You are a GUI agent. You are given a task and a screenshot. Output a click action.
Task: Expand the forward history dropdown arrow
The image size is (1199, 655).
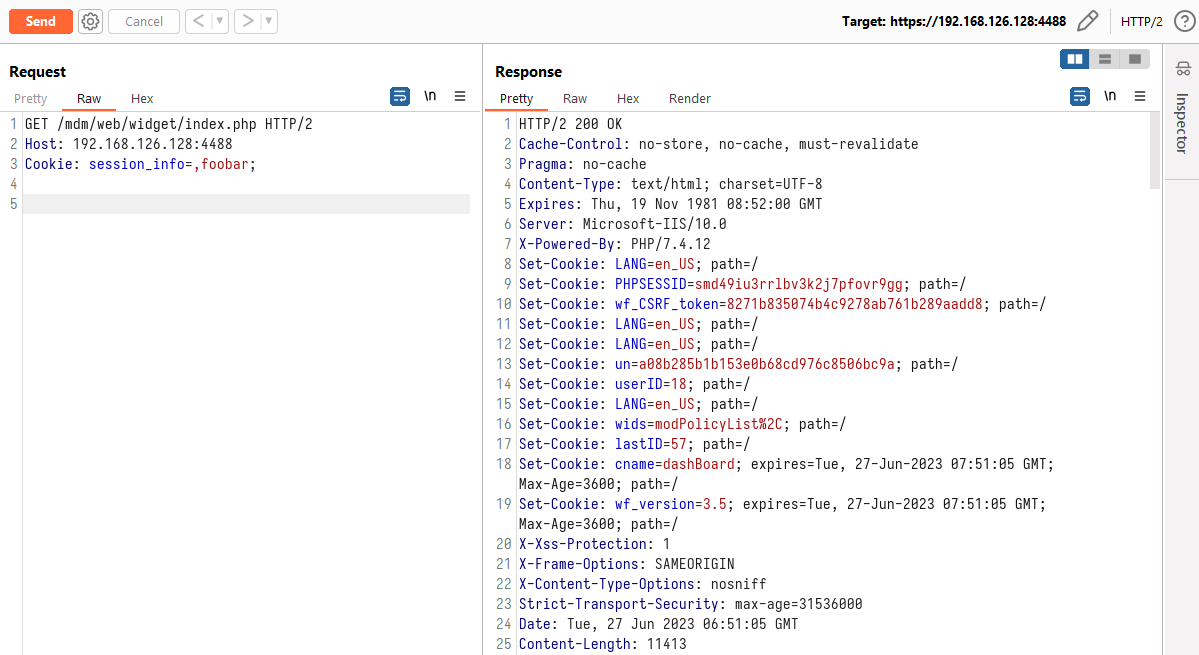coord(268,21)
